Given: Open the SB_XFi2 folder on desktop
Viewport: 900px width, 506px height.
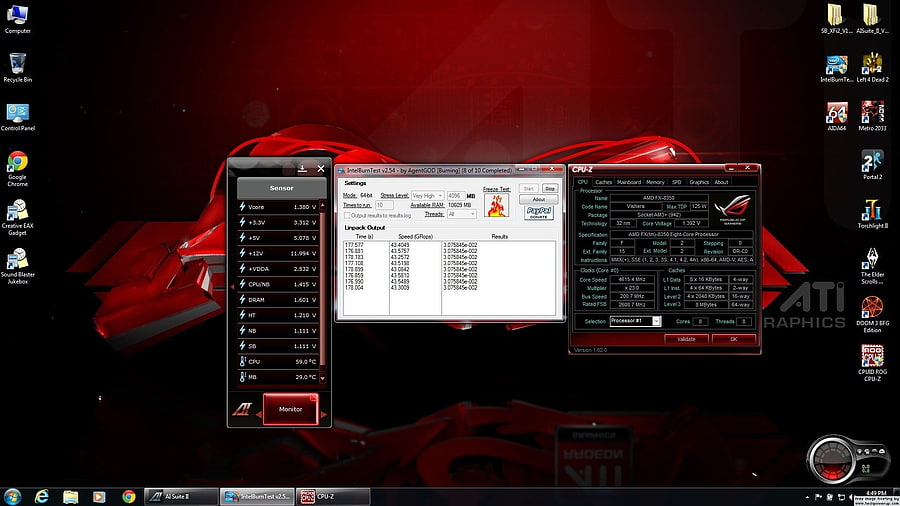Looking at the screenshot, I should (836, 19).
